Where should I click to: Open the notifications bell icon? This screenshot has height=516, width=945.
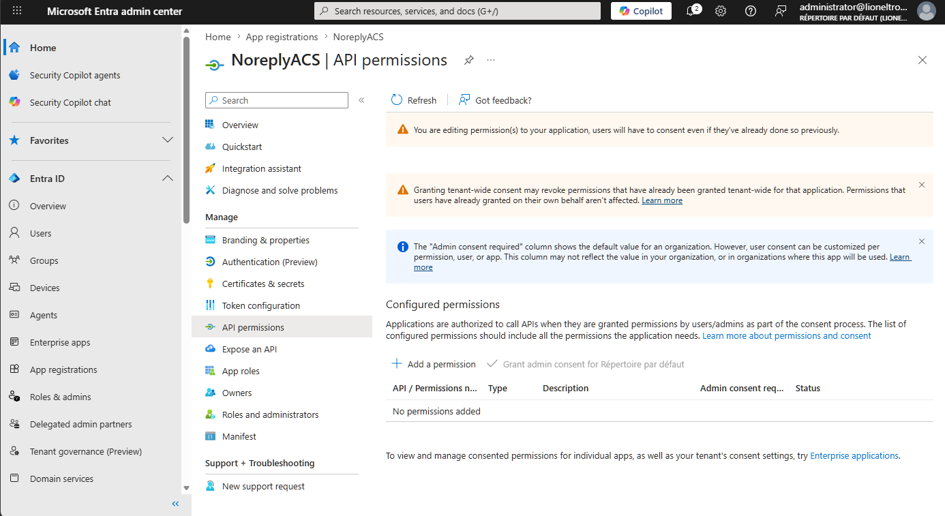coord(693,10)
